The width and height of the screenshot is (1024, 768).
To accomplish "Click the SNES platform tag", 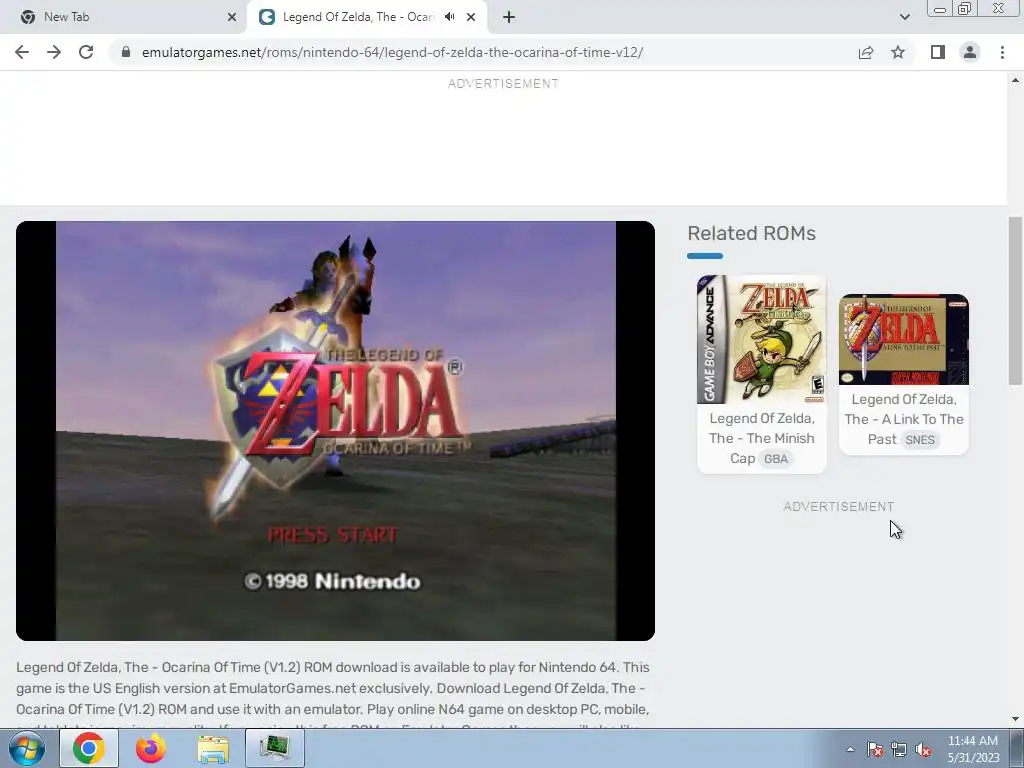I will click(x=920, y=440).
